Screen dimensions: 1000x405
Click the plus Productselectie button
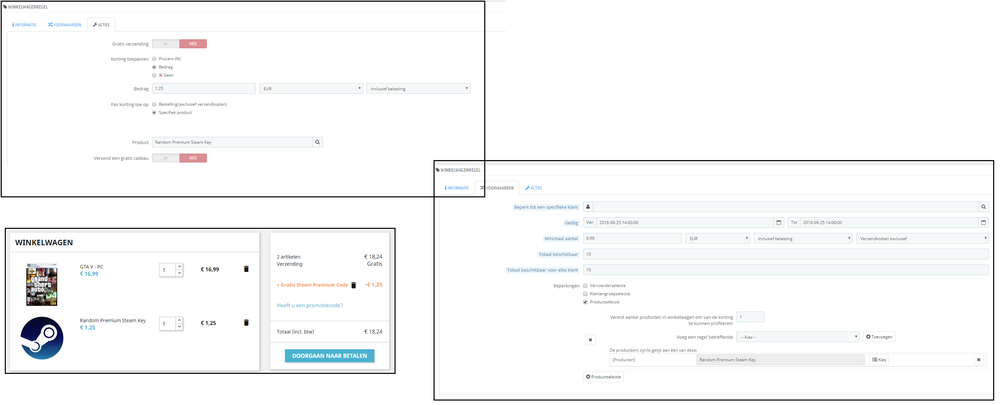(604, 377)
